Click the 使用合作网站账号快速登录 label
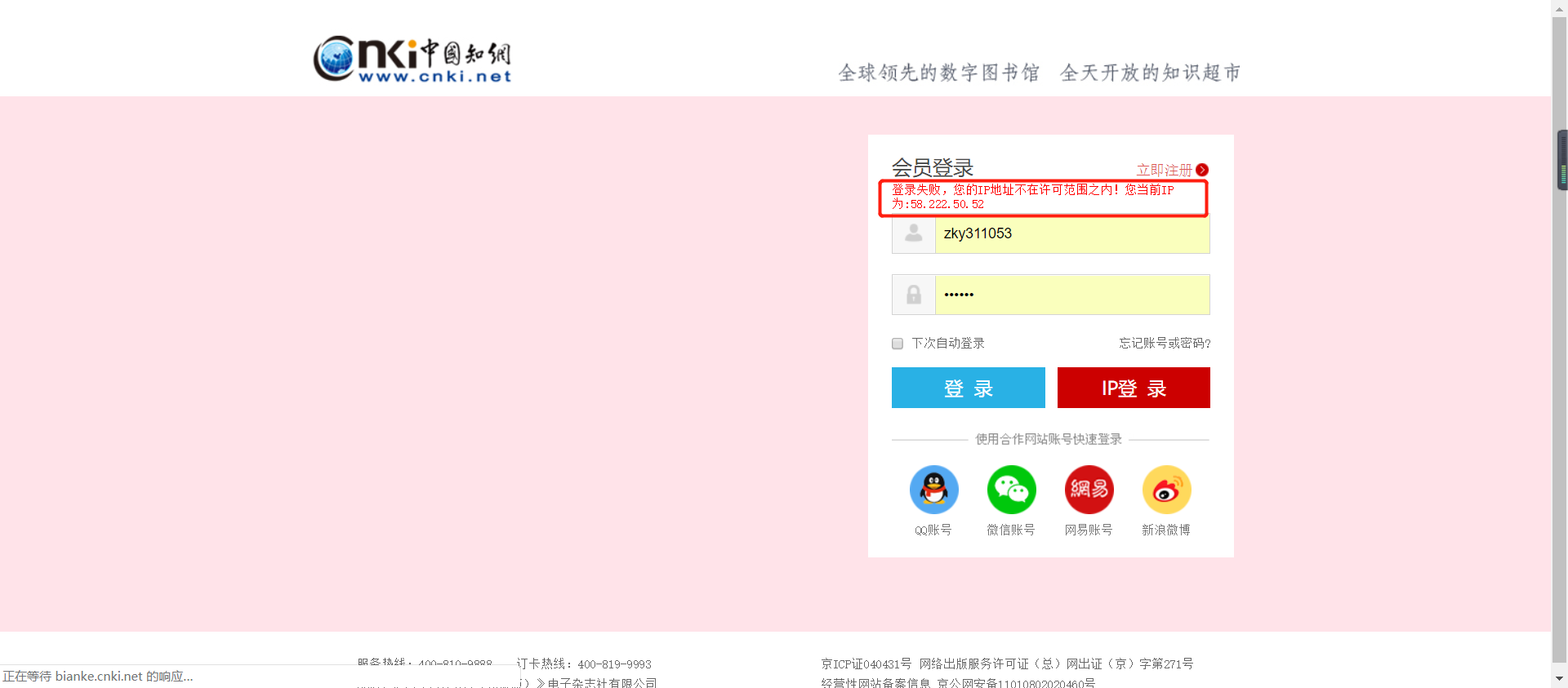Image resolution: width=1568 pixels, height=688 pixels. (1049, 439)
